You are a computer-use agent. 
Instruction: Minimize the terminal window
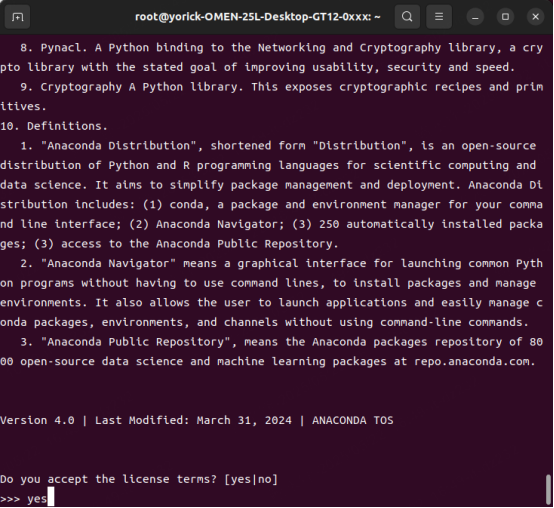(475, 17)
